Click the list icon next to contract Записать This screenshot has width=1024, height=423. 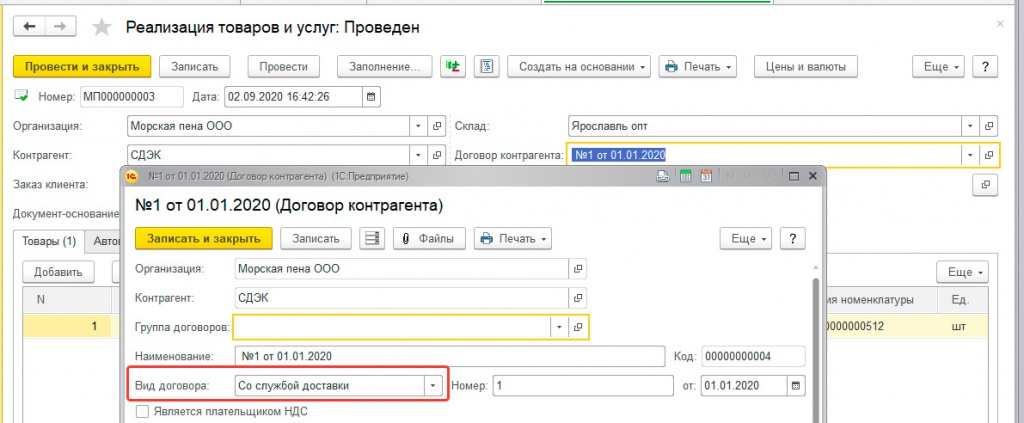coord(372,238)
